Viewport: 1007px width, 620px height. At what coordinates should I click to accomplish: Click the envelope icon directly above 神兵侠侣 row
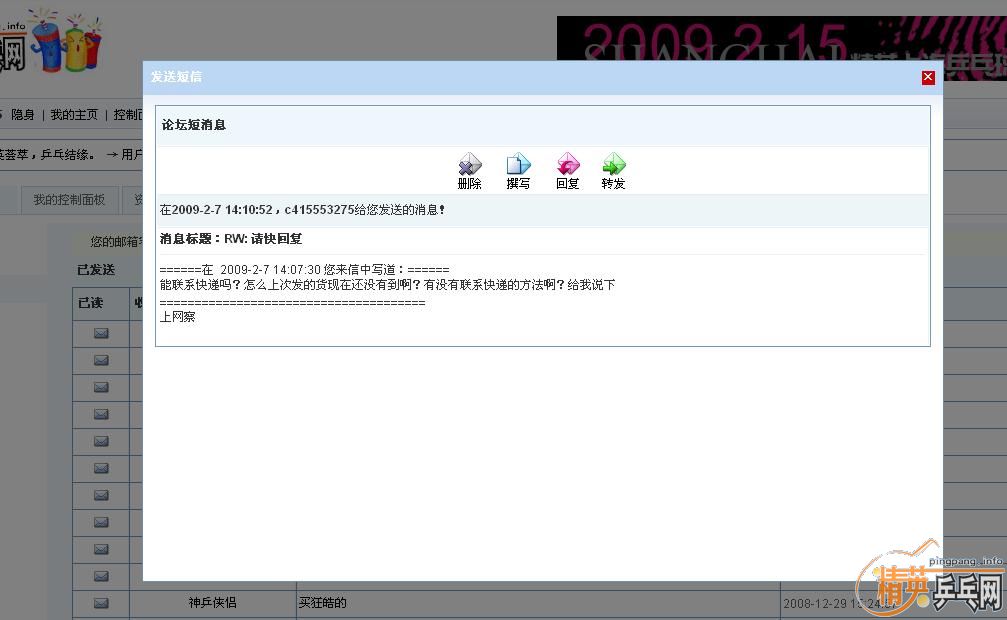click(x=101, y=576)
